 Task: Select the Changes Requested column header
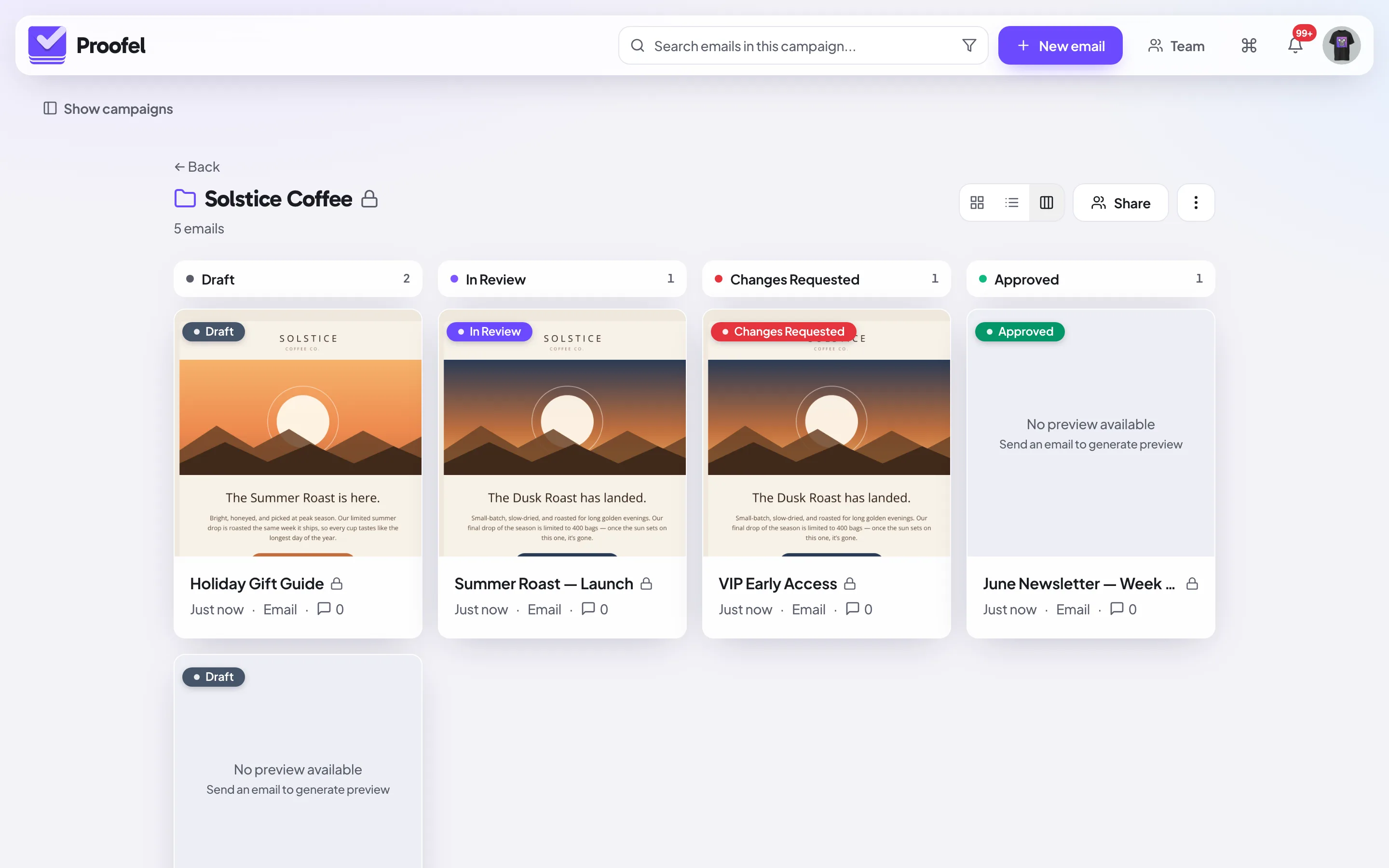pos(827,279)
